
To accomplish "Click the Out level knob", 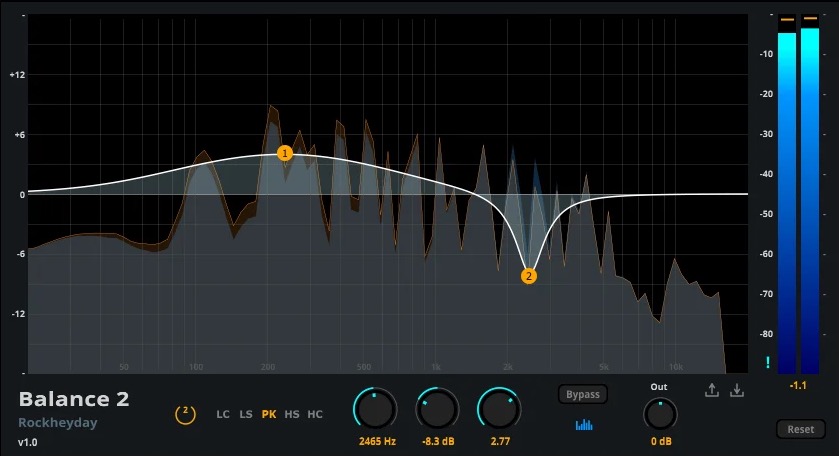I will (x=660, y=415).
